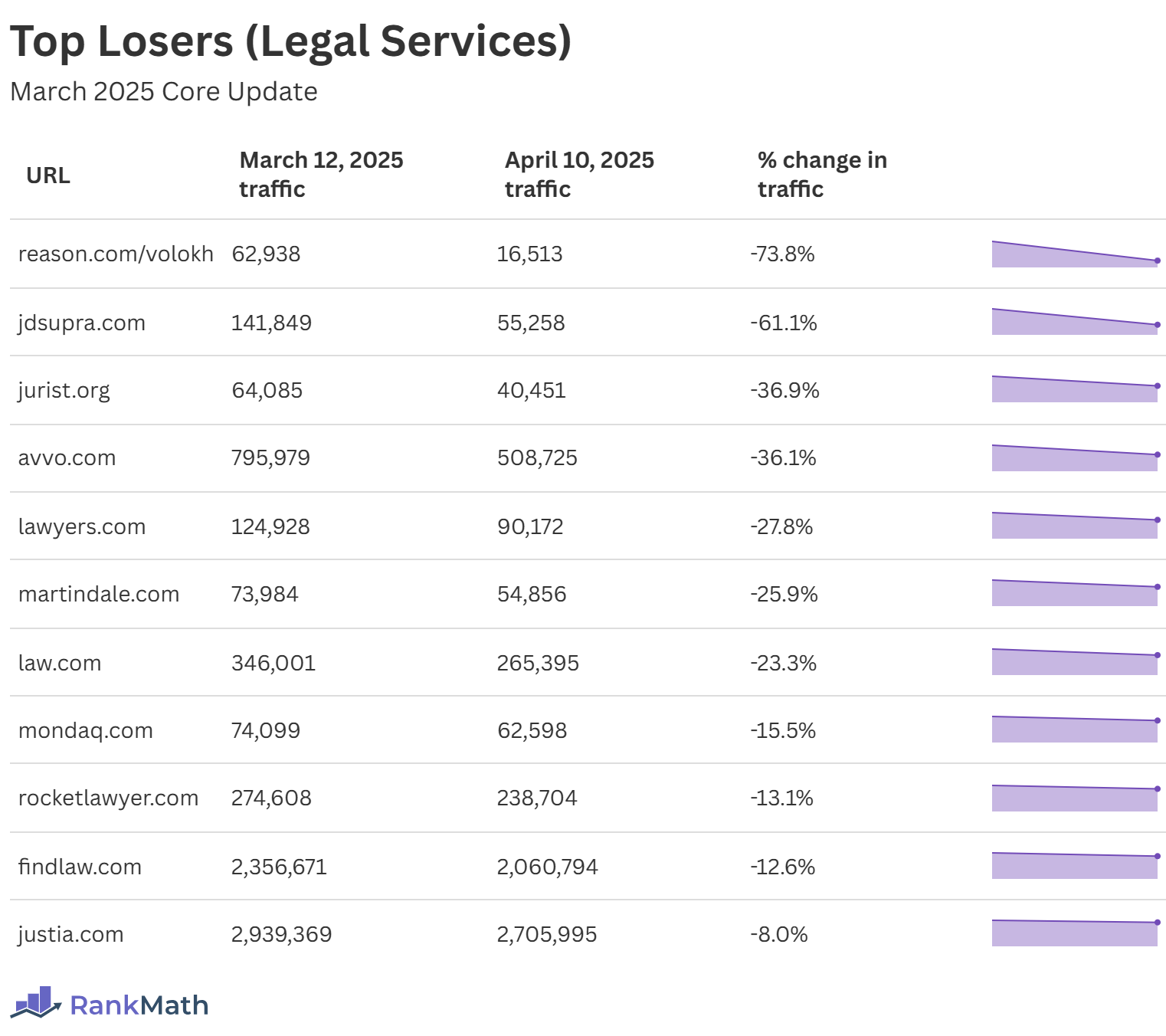
Task: Click the avvo.com URL cell
Action: pyautogui.click(x=67, y=458)
